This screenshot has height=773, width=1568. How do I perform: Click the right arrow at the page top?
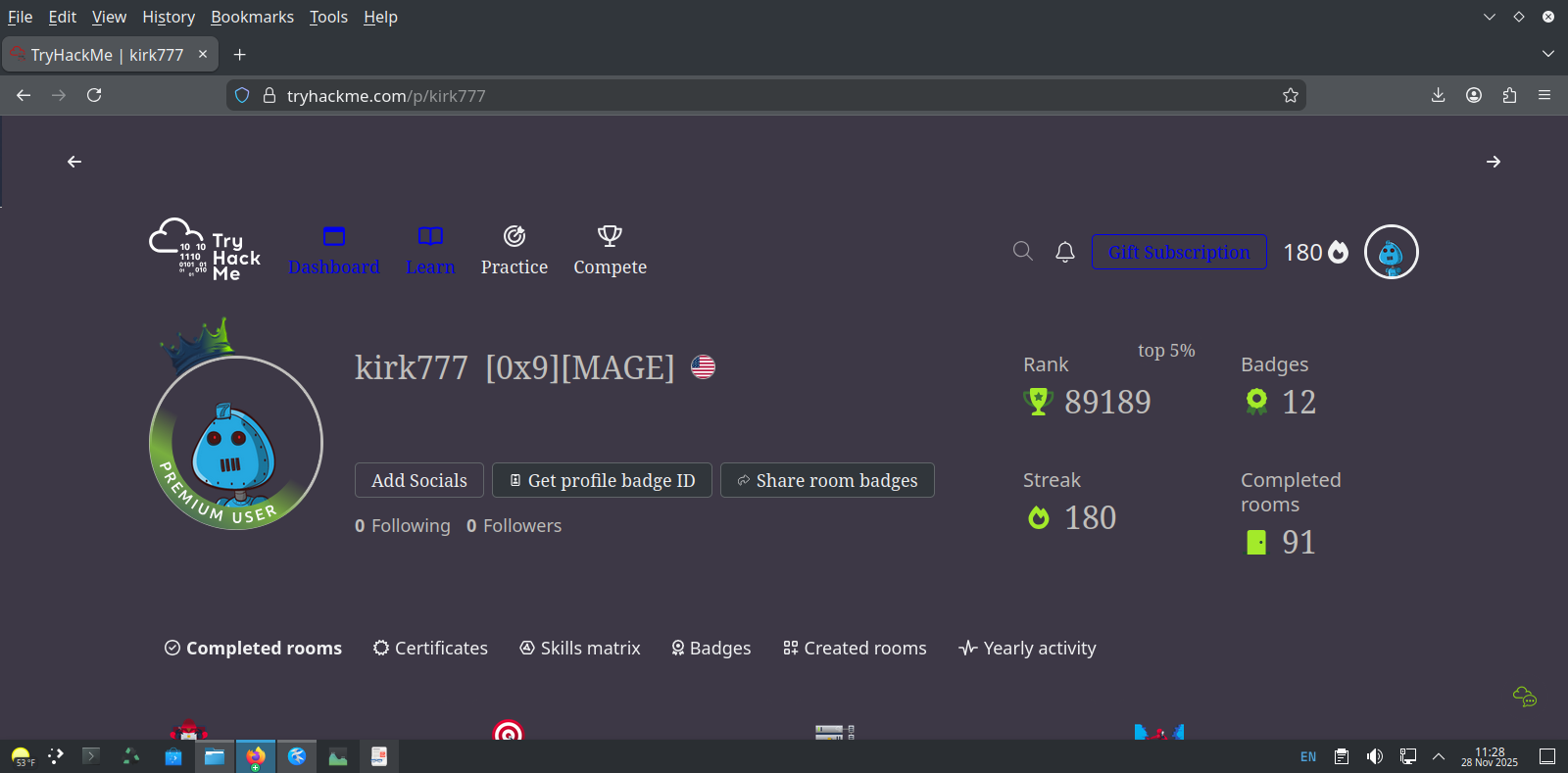coord(1493,162)
